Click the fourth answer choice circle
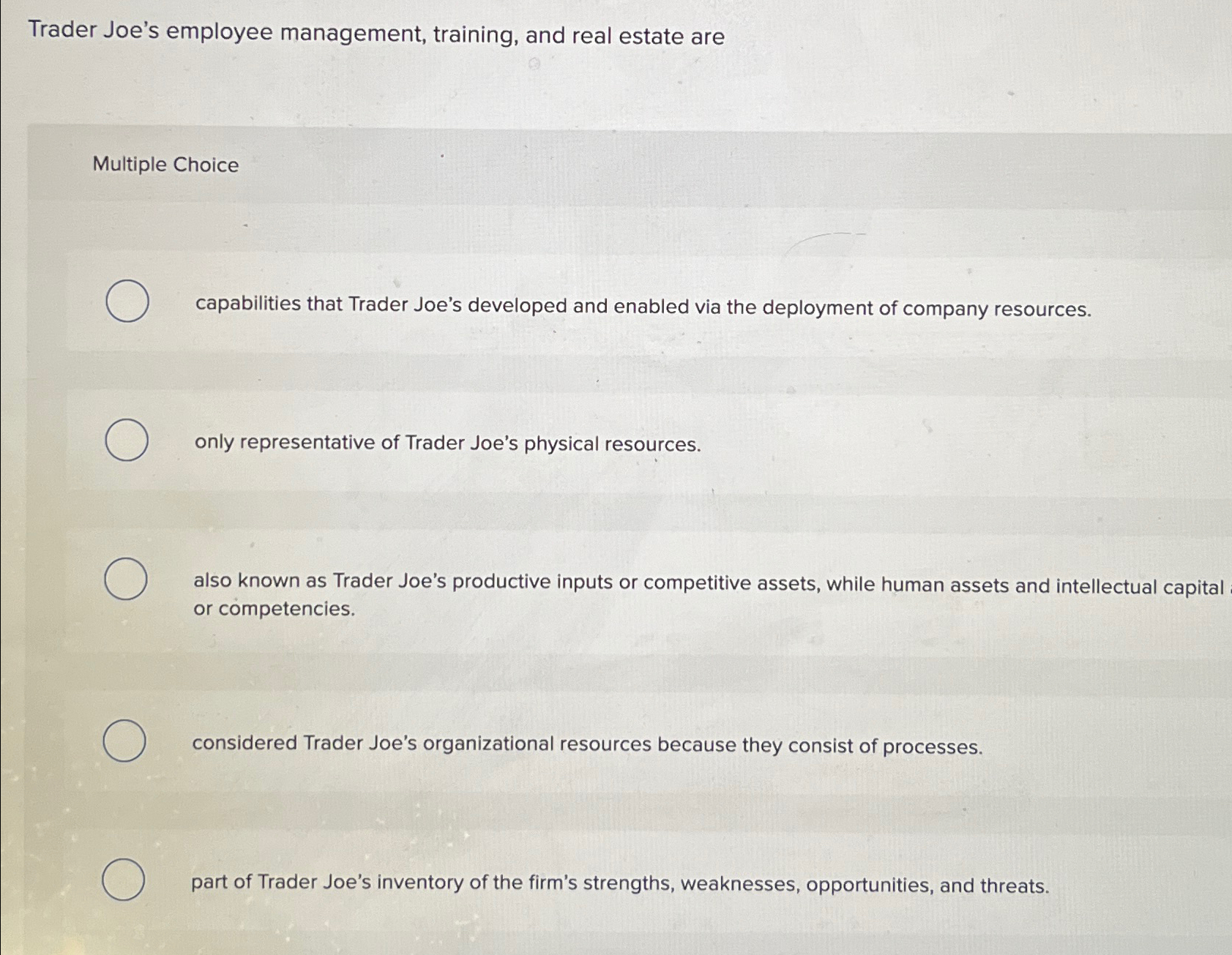Screen dimensions: 1232x955 [x=126, y=741]
